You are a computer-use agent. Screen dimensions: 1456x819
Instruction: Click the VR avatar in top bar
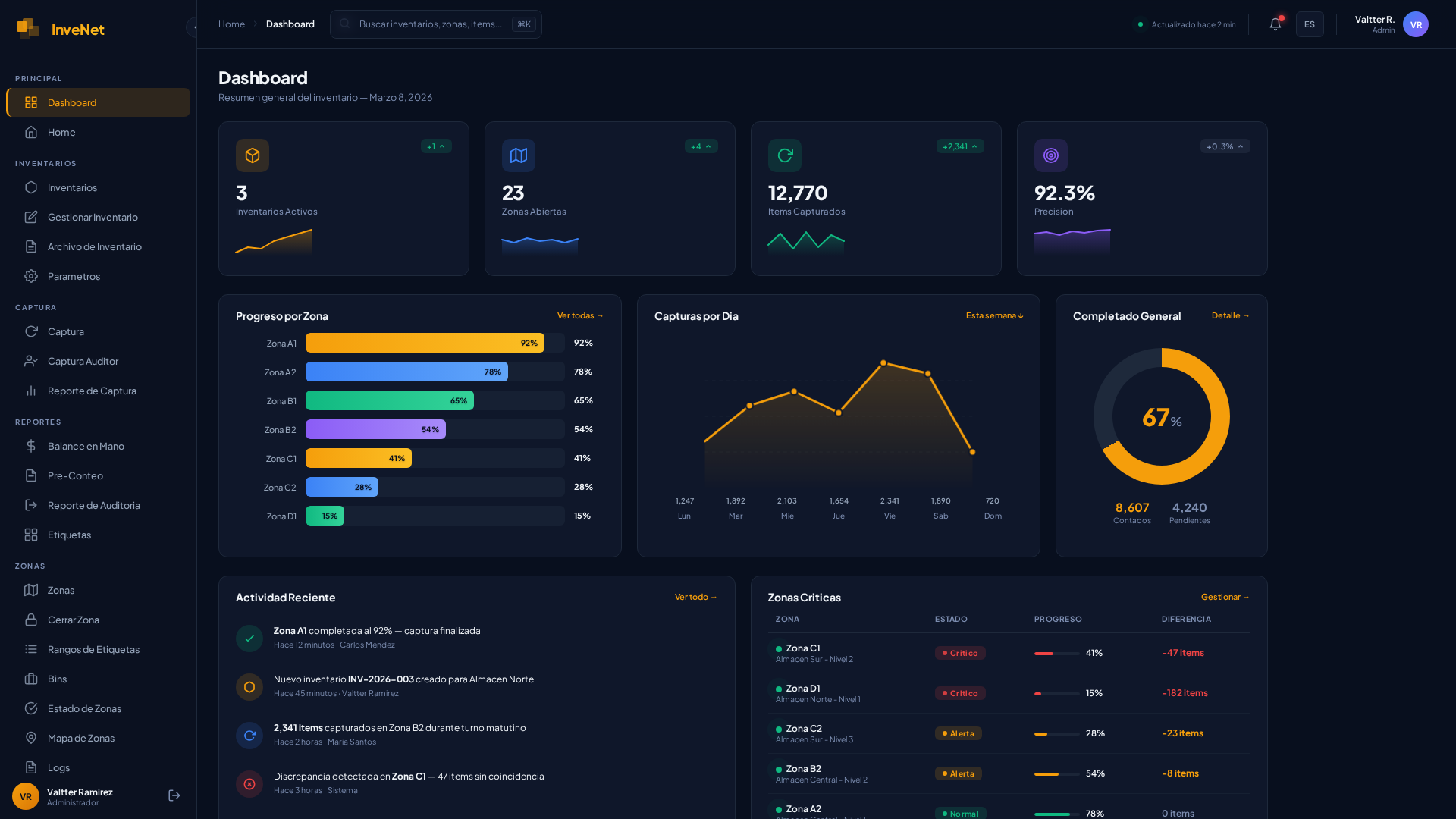click(1415, 24)
